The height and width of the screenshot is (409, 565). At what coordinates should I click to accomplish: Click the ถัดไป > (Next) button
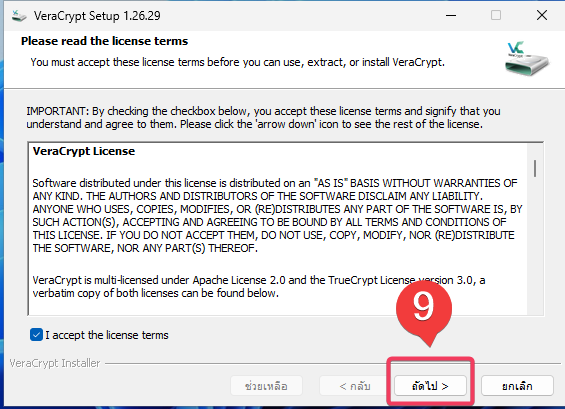430,386
